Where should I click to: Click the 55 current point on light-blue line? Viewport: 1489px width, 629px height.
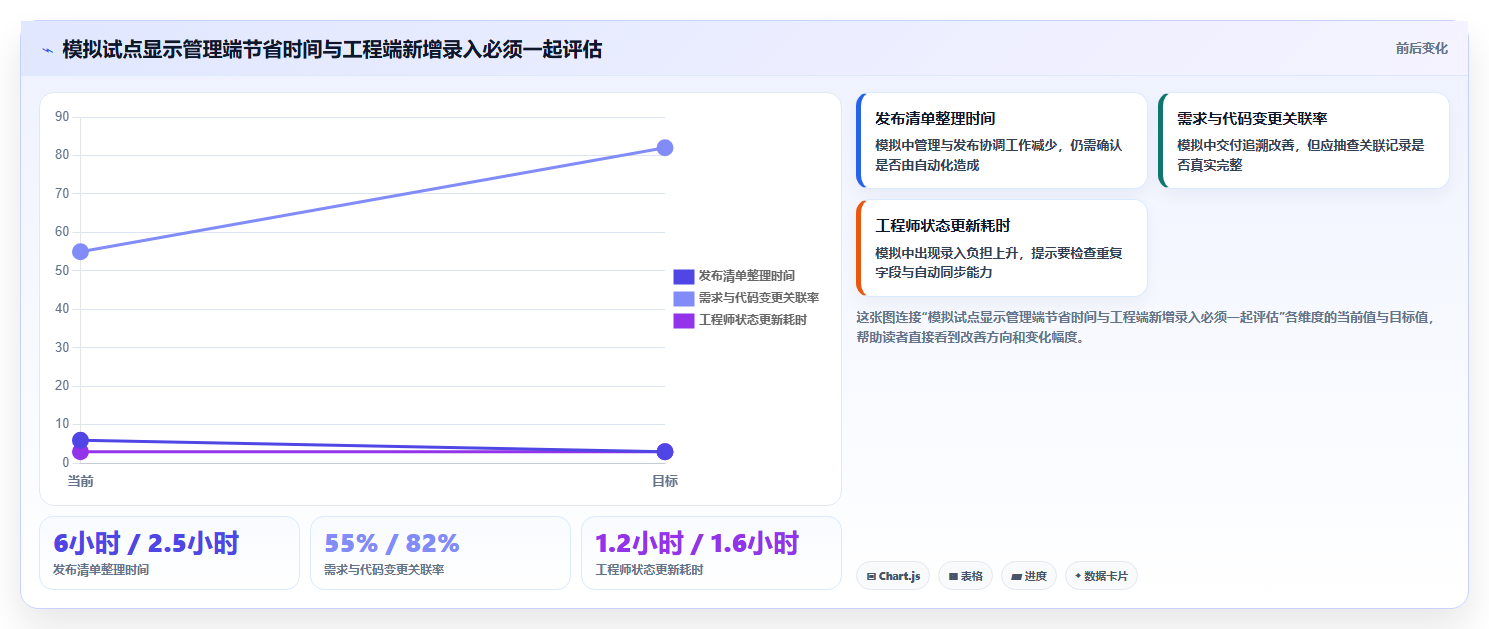[x=81, y=251]
